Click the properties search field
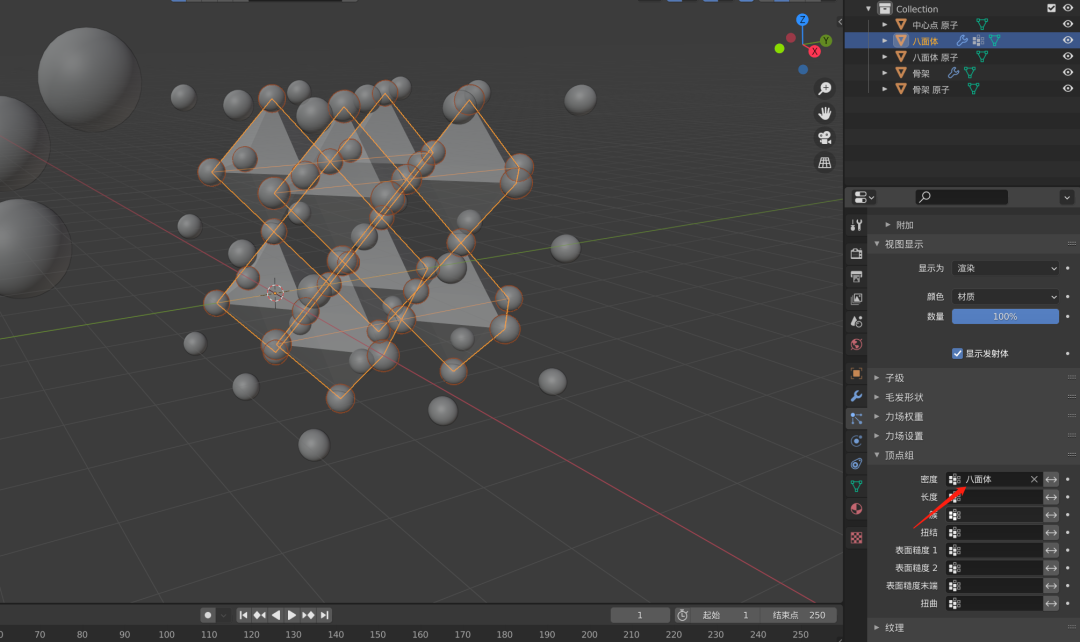 pos(962,198)
